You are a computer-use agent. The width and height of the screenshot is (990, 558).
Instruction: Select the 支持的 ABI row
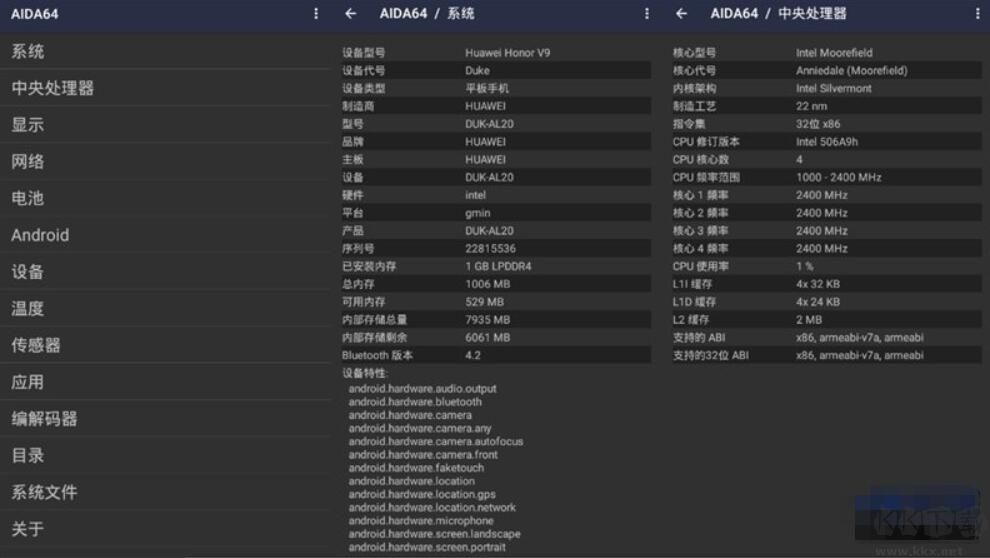coord(826,337)
